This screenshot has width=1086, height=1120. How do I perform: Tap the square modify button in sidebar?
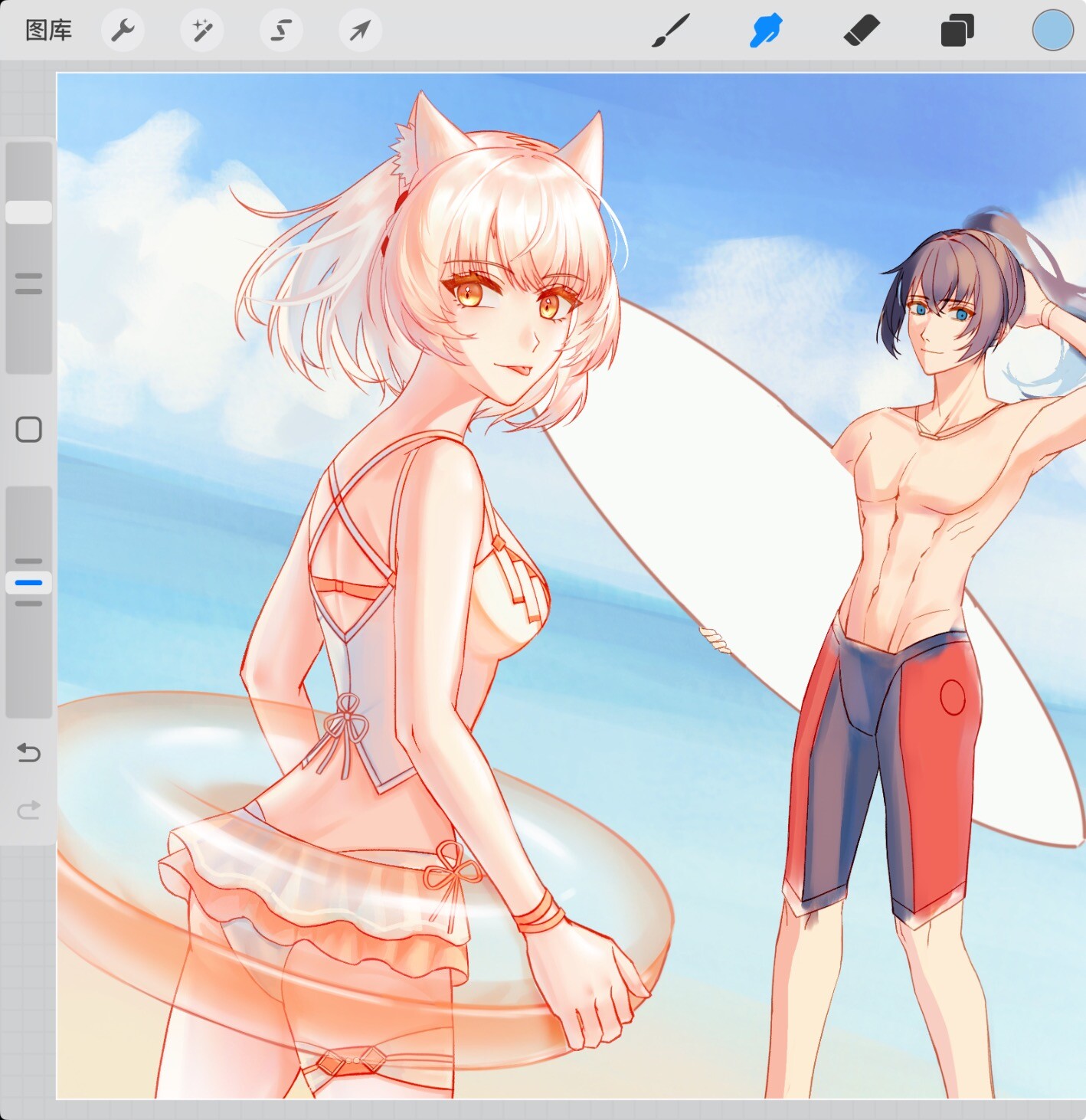(29, 430)
